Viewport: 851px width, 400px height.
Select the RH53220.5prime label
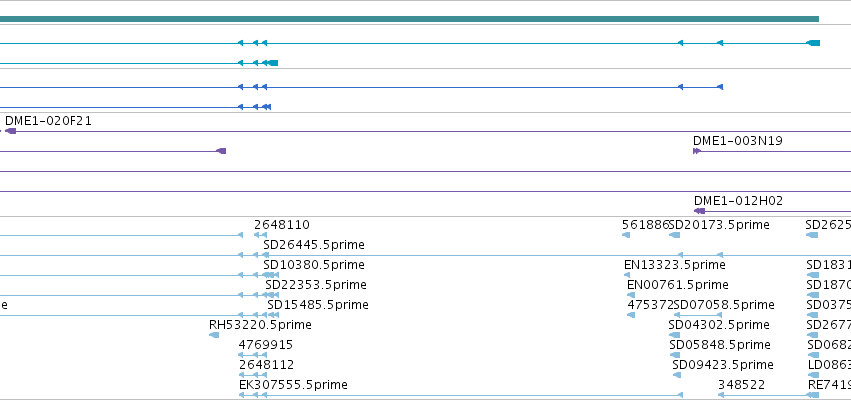click(x=260, y=325)
